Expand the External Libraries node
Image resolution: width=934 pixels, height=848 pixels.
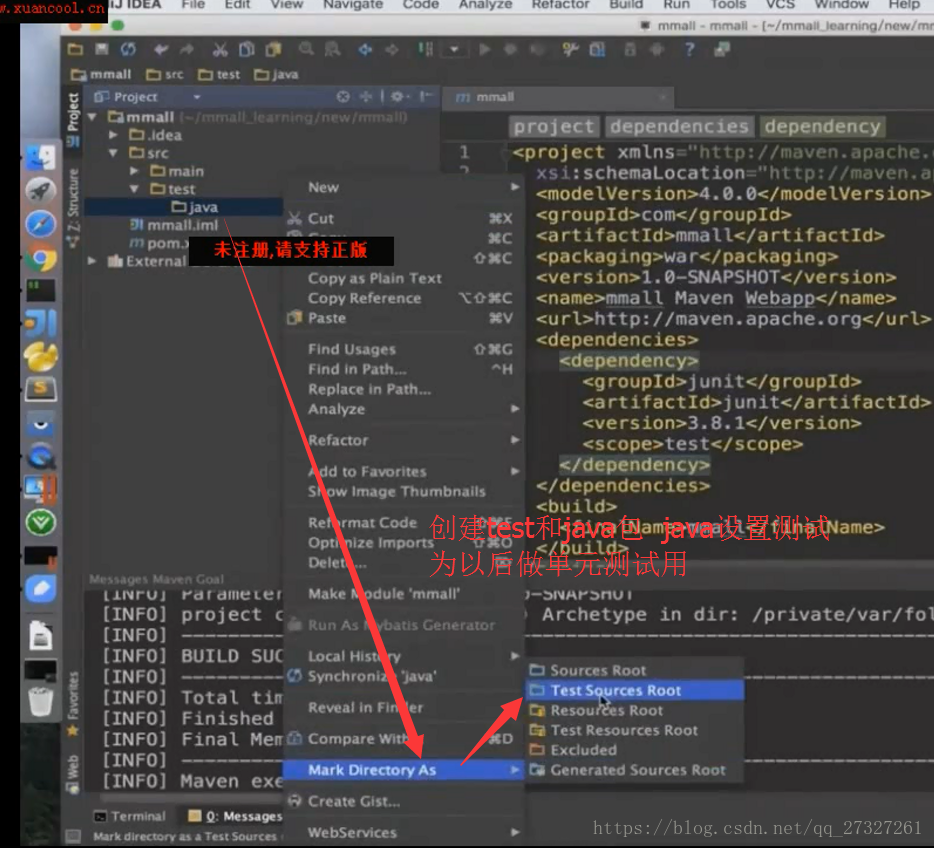(92, 261)
